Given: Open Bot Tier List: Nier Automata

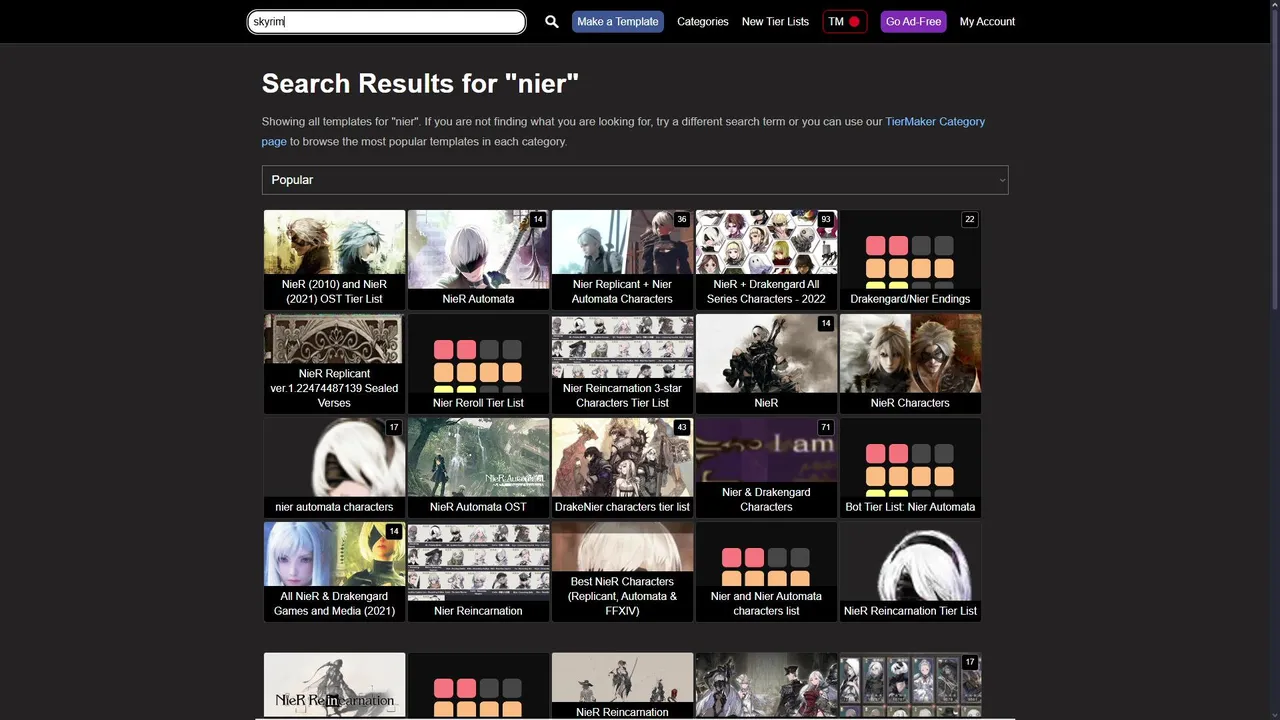Looking at the screenshot, I should [x=911, y=467].
